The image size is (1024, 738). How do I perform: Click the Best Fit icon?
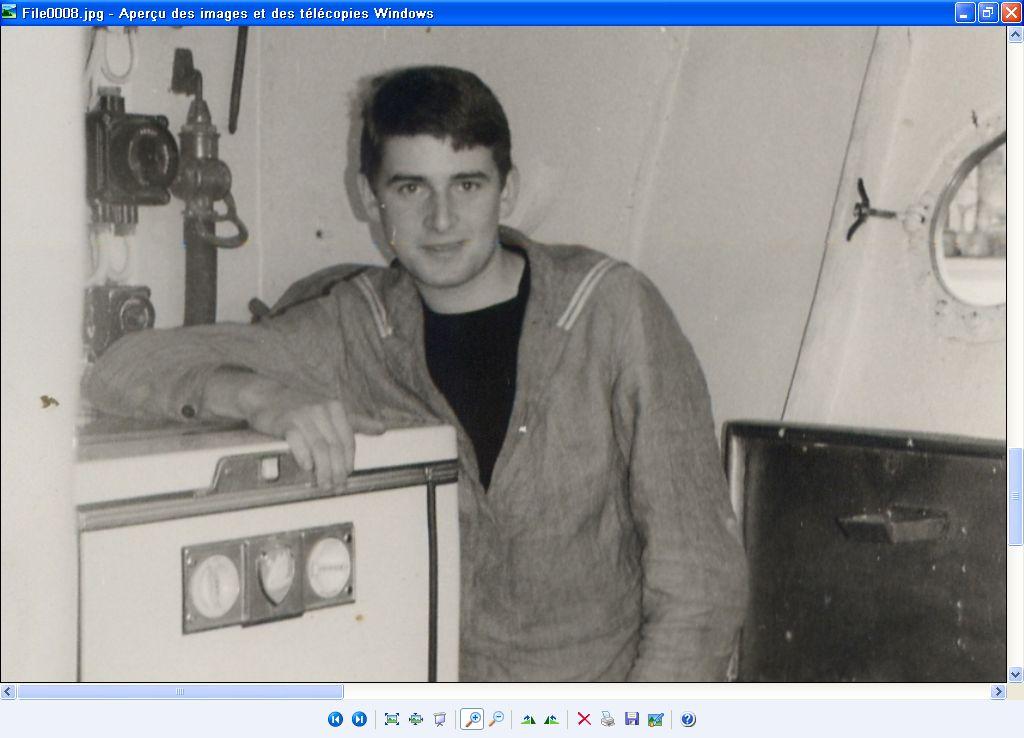(x=391, y=719)
